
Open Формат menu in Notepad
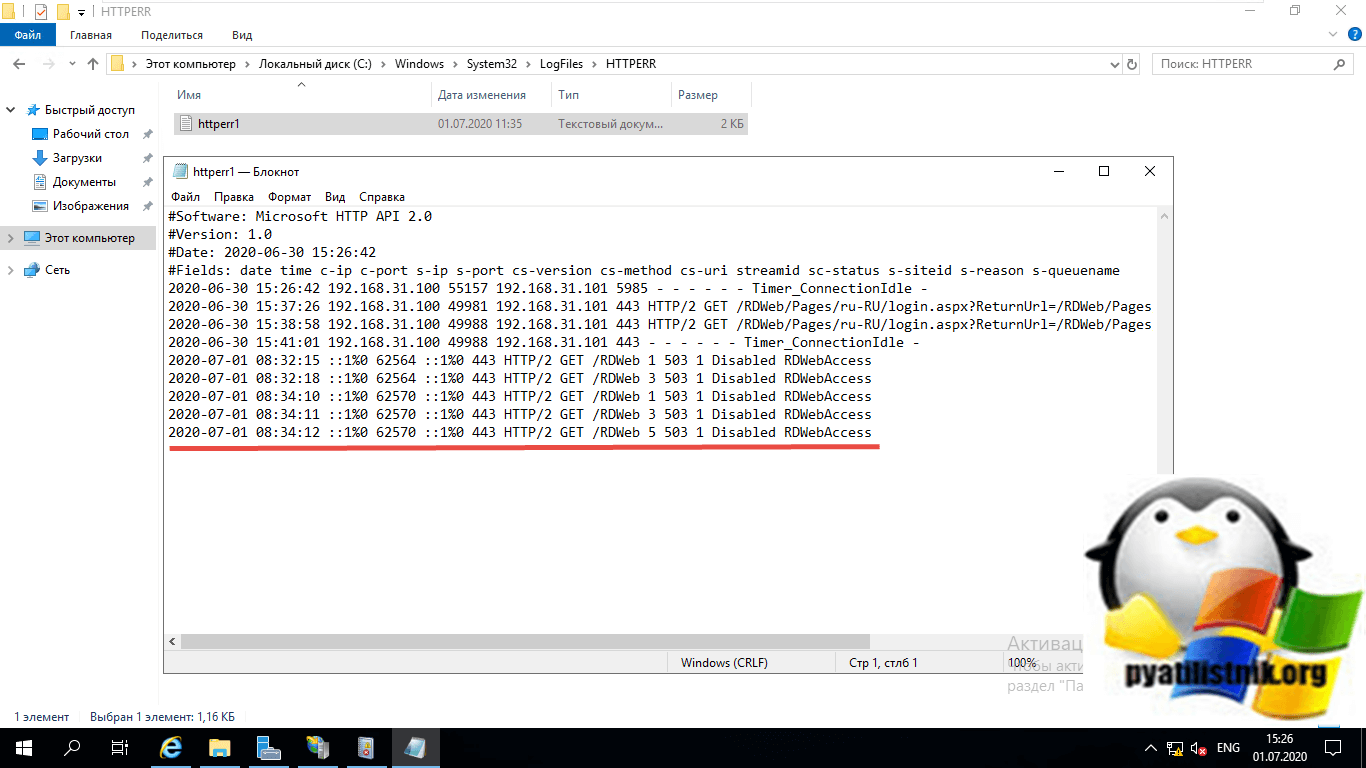pyautogui.click(x=289, y=197)
